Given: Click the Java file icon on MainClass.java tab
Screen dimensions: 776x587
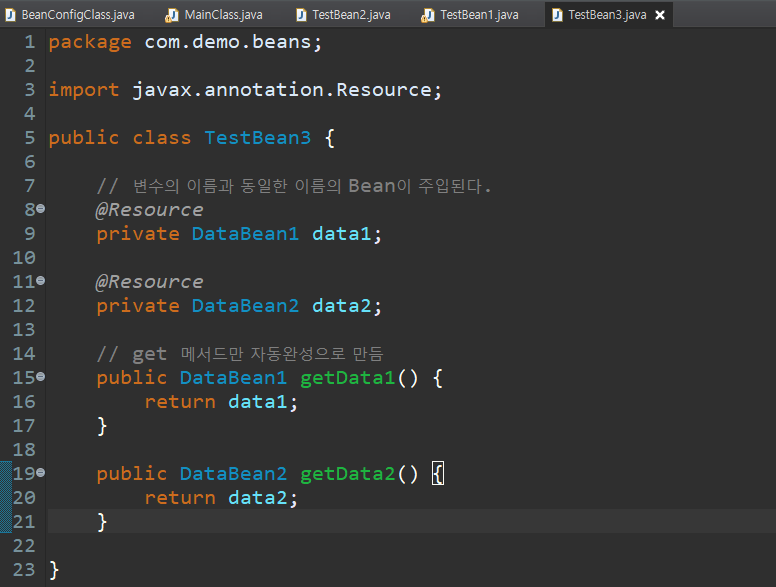Looking at the screenshot, I should [172, 15].
